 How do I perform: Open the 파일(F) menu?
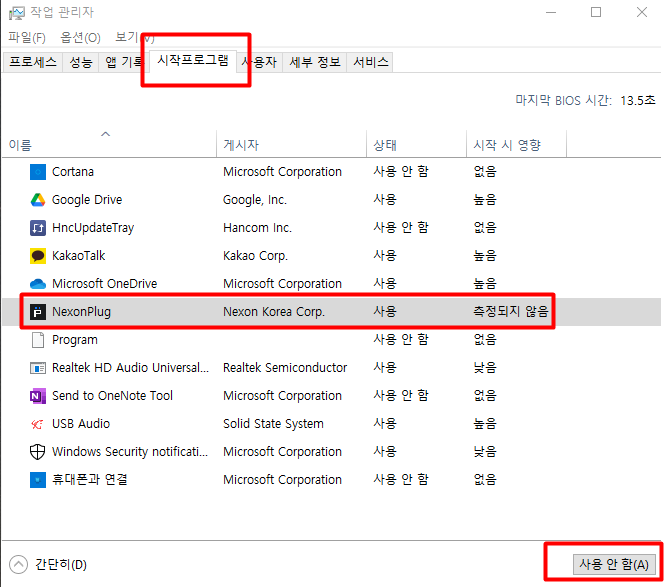(27, 38)
